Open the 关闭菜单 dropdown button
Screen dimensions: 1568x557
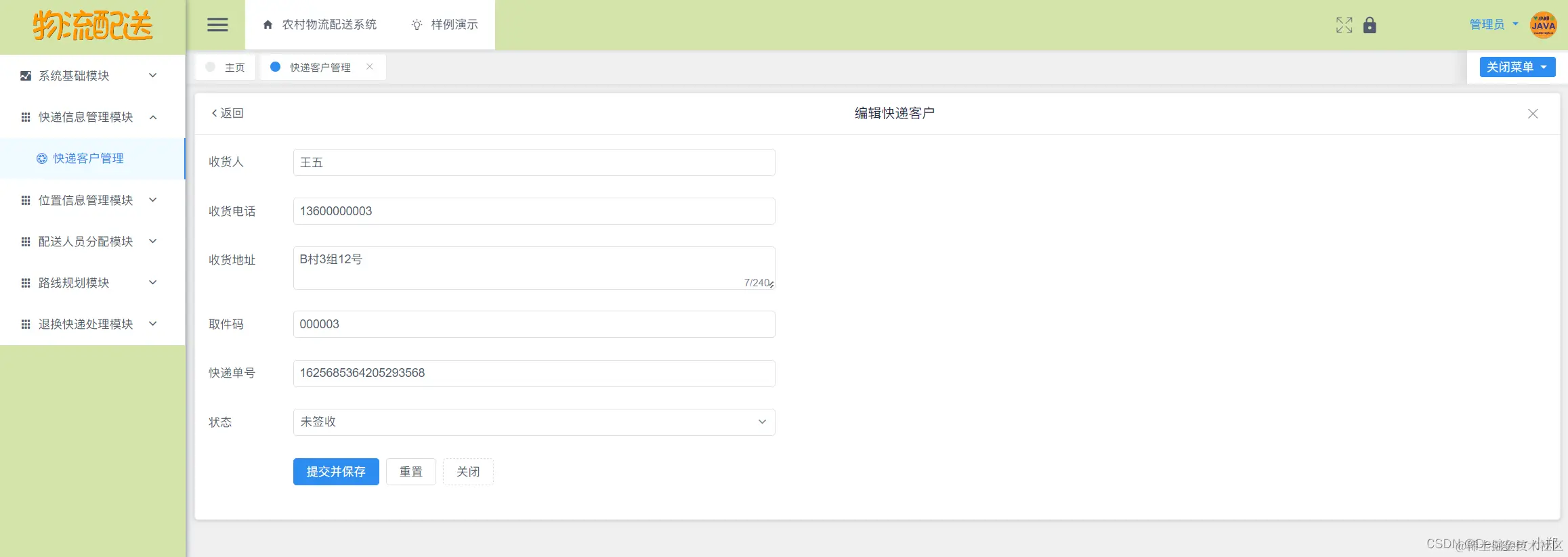click(x=1517, y=67)
